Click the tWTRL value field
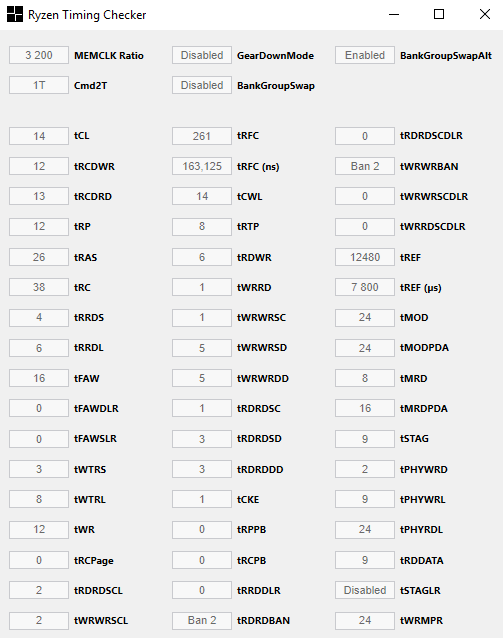 [x=39, y=499]
